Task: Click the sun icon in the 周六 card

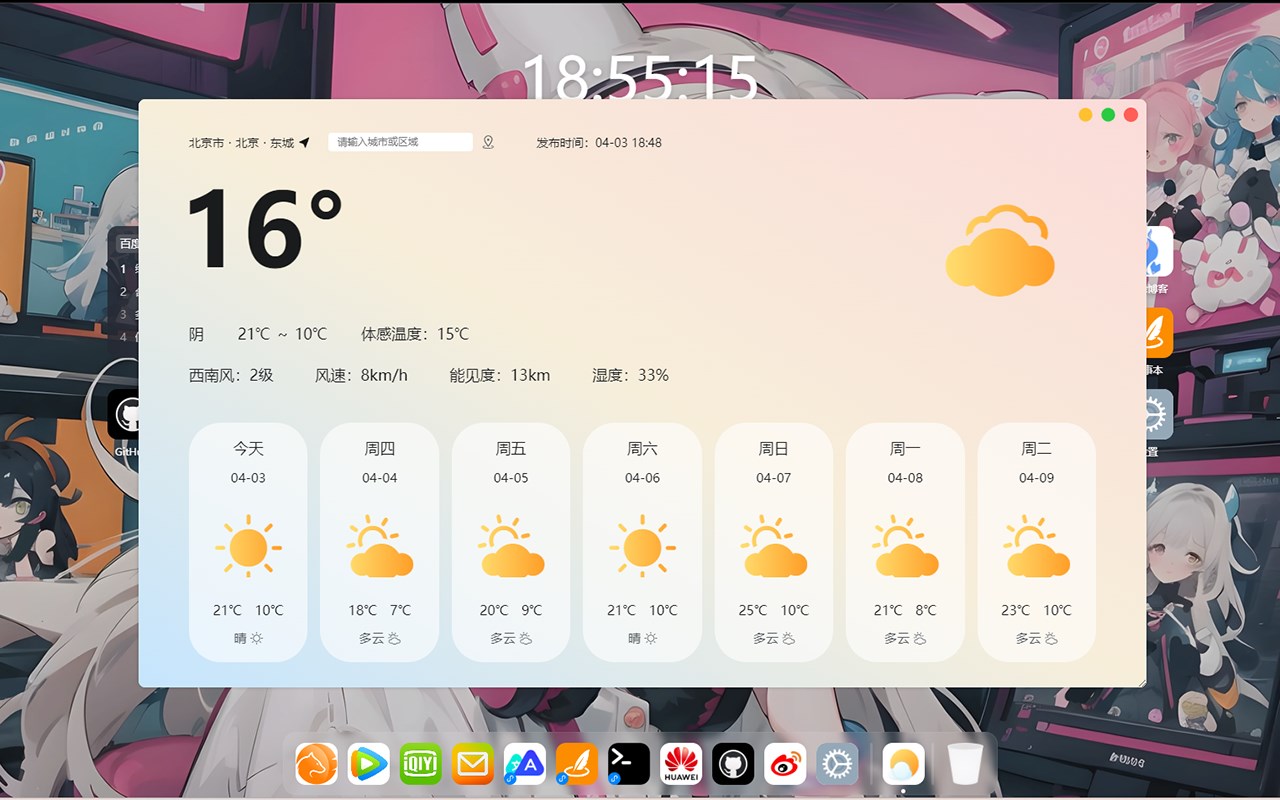Action: [642, 547]
